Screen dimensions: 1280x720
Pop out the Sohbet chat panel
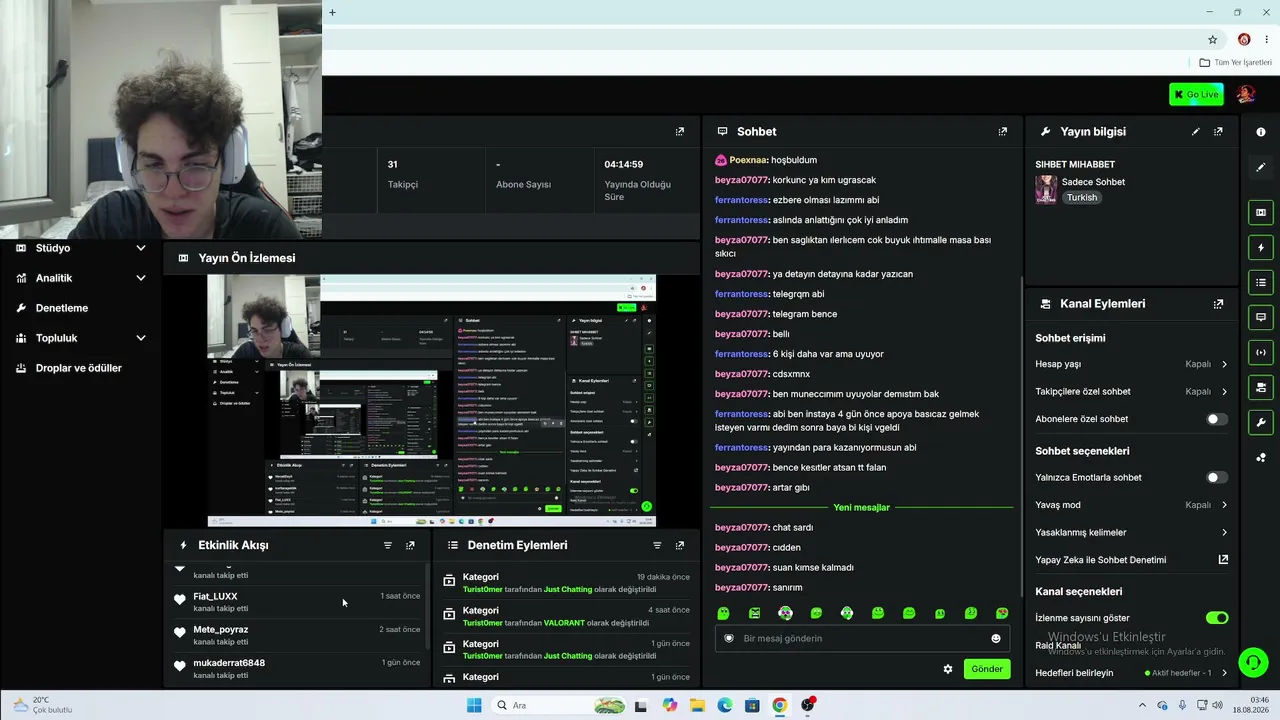point(1003,132)
